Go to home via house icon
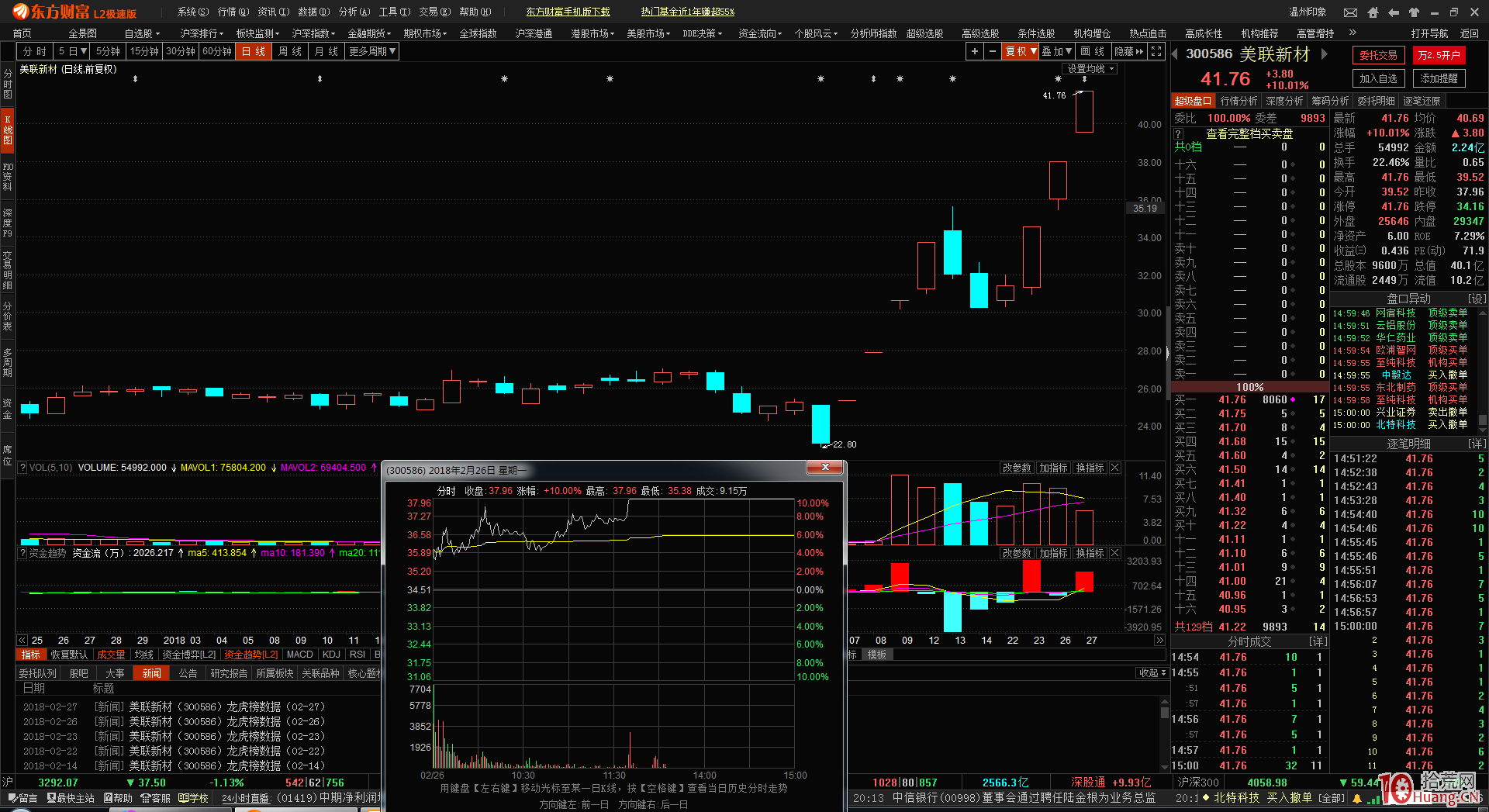The image size is (1489, 812). (x=1373, y=12)
